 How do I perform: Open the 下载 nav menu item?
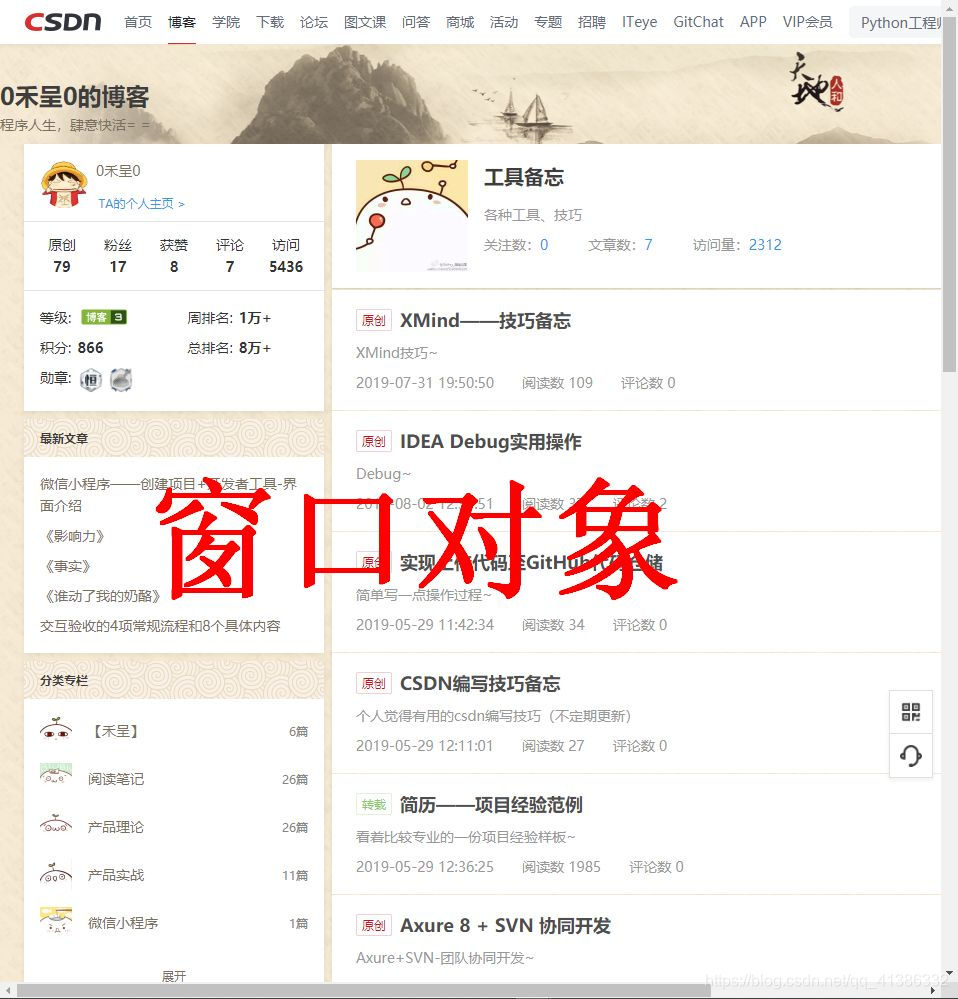click(270, 22)
